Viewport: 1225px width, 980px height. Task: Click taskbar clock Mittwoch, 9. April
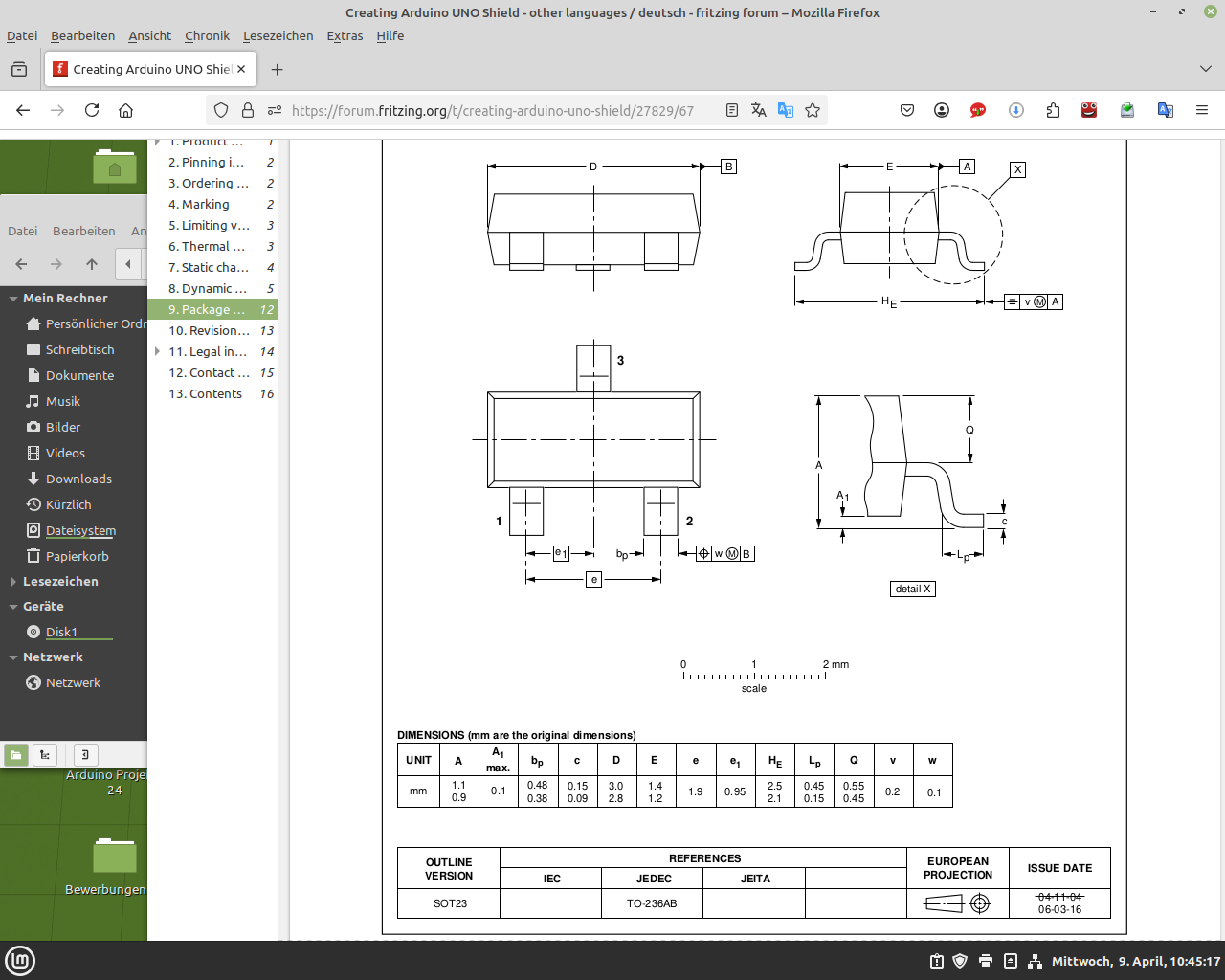(x=1136, y=961)
